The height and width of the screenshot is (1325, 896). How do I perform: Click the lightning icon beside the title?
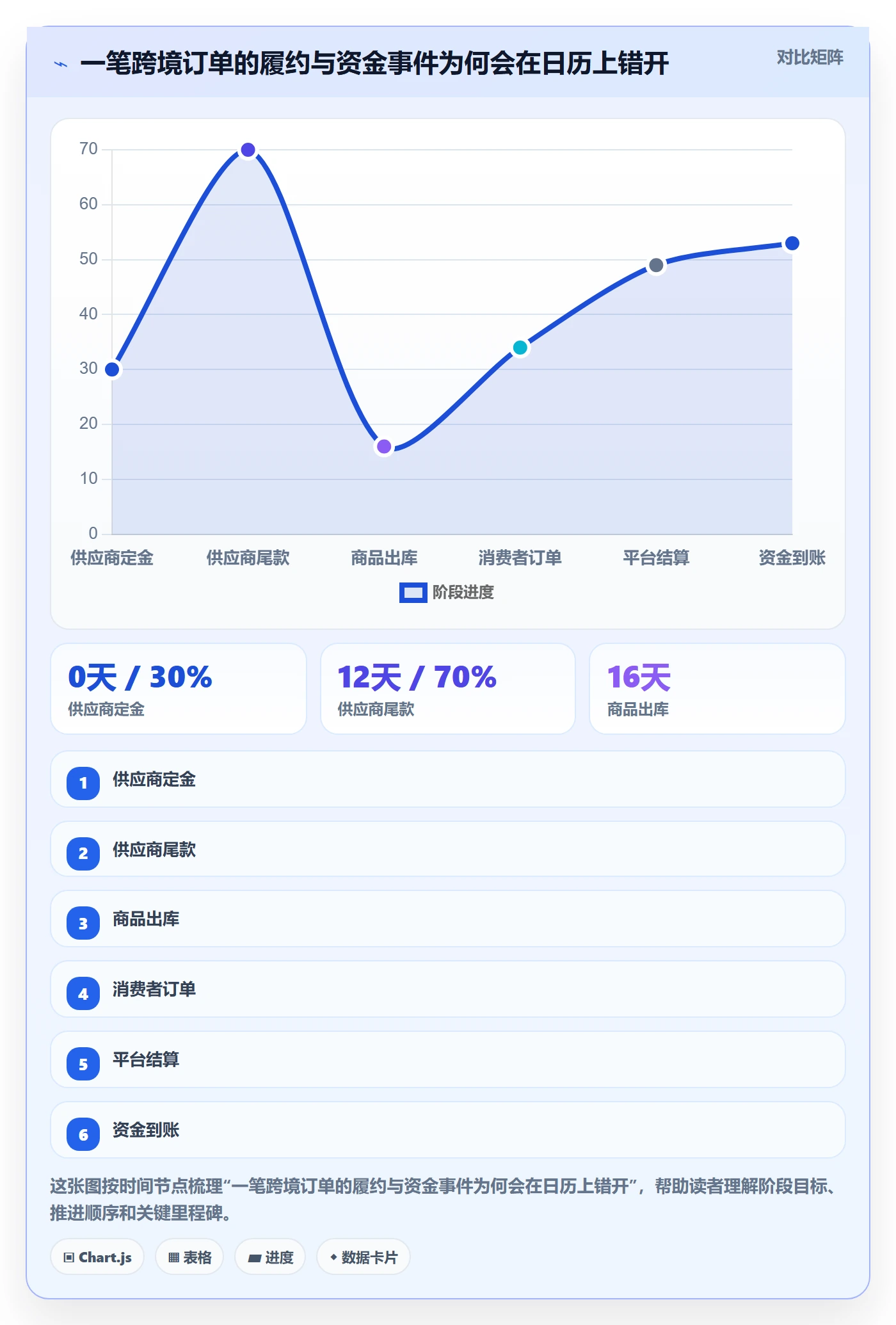[x=61, y=64]
